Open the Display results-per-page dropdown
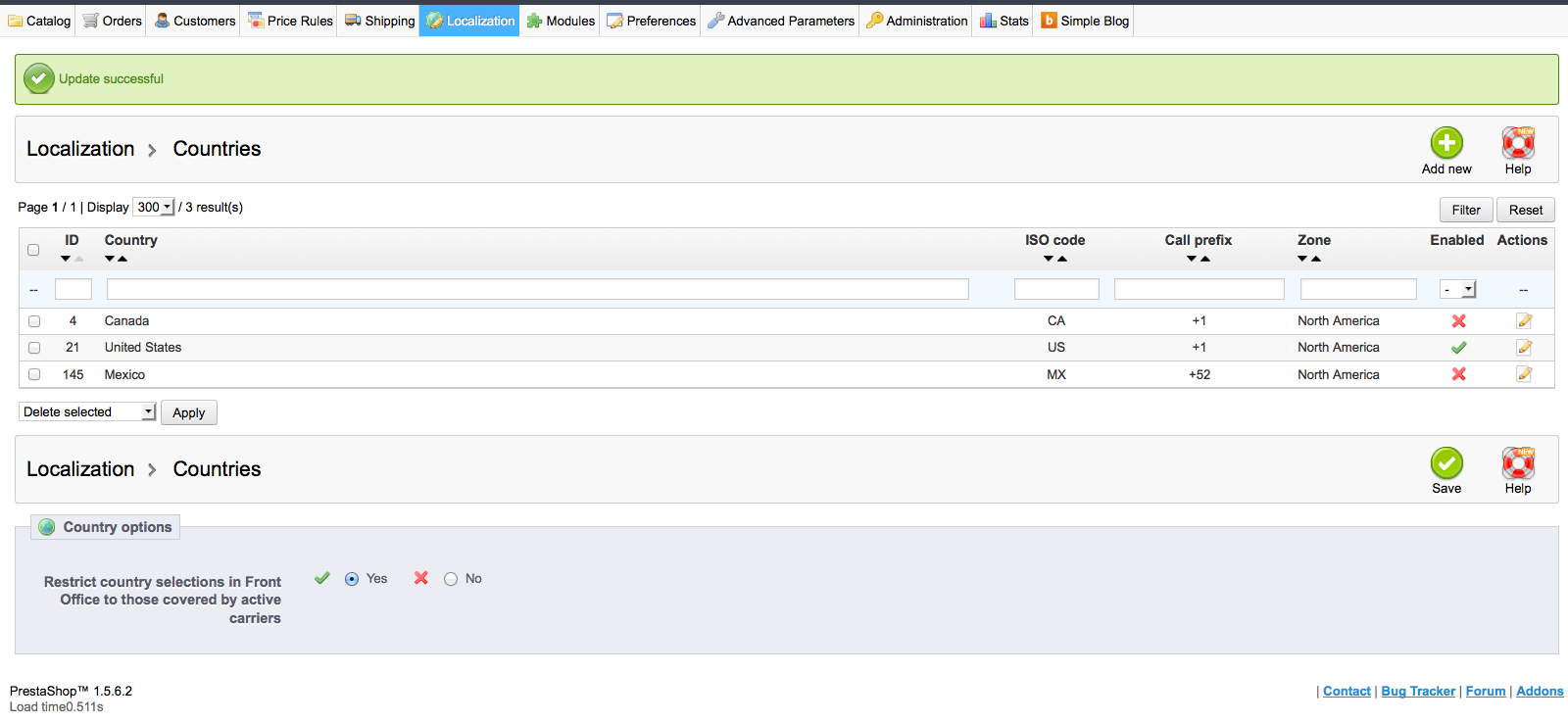The width and height of the screenshot is (1568, 723). coord(154,207)
